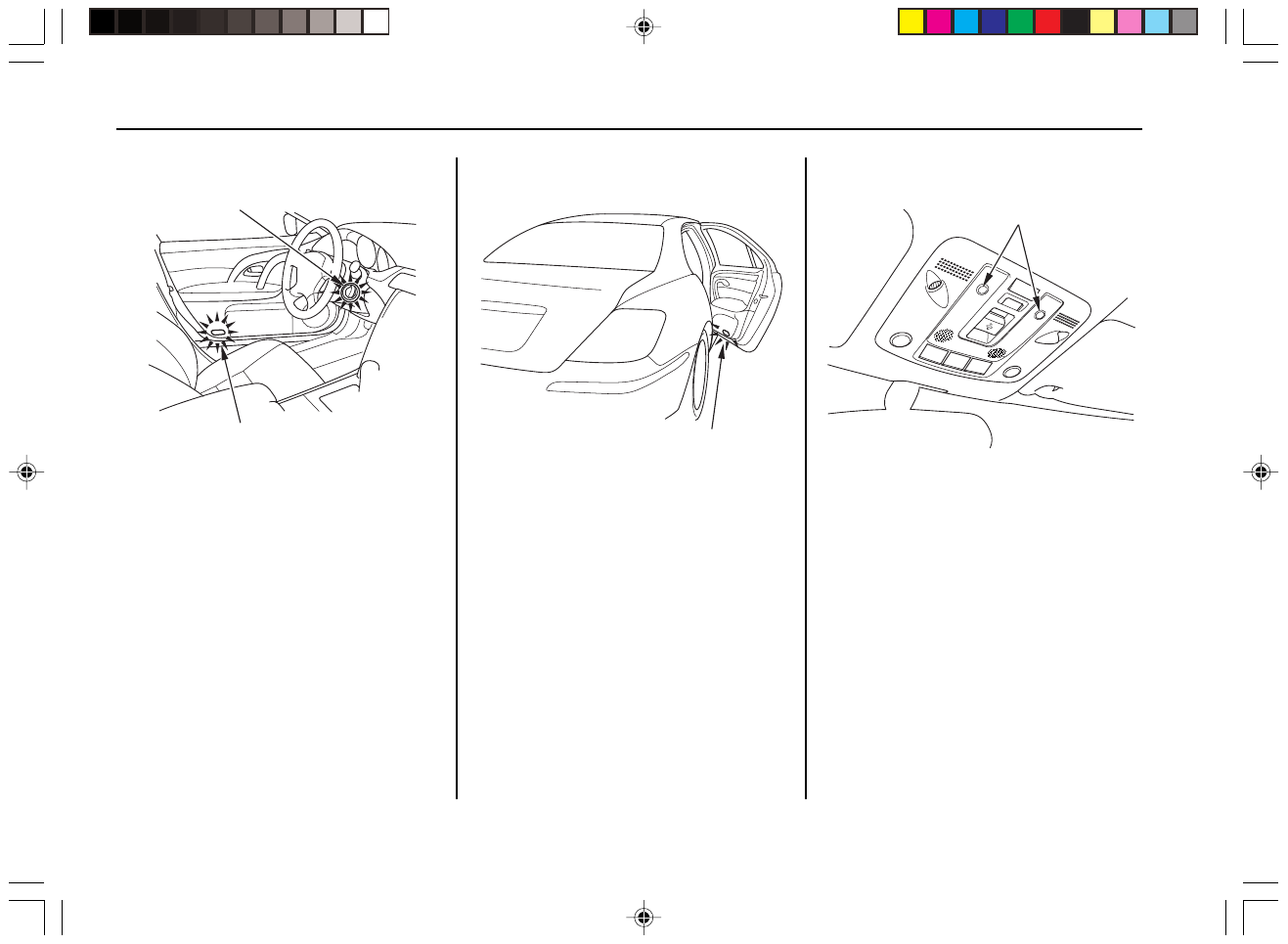Pick the white swatch ending grayscale bar

pos(377,22)
